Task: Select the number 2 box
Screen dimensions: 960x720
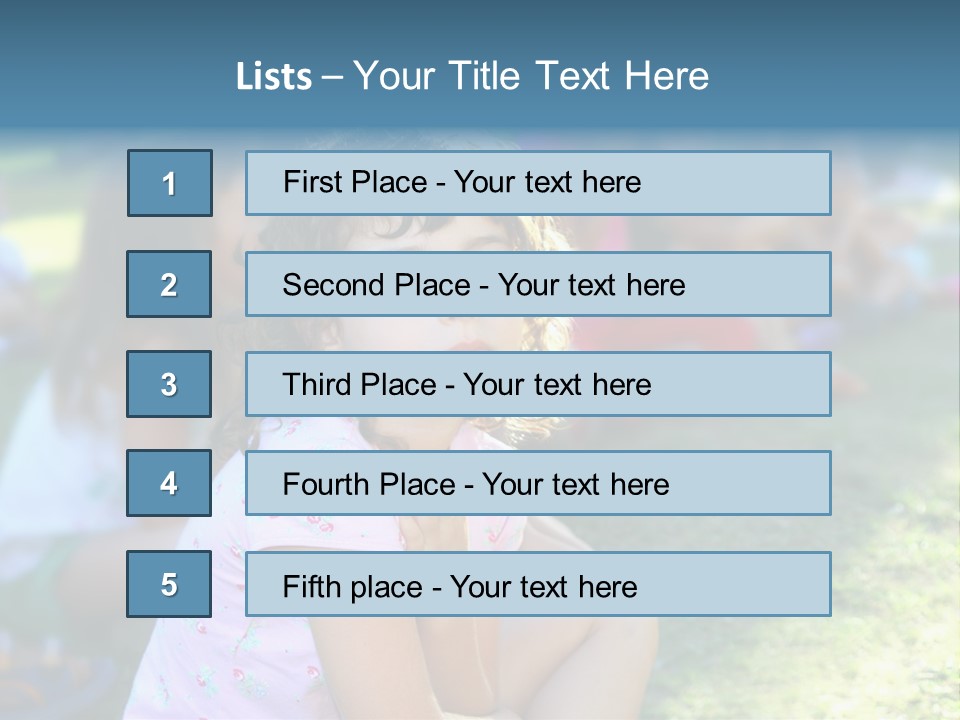Action: click(x=169, y=284)
